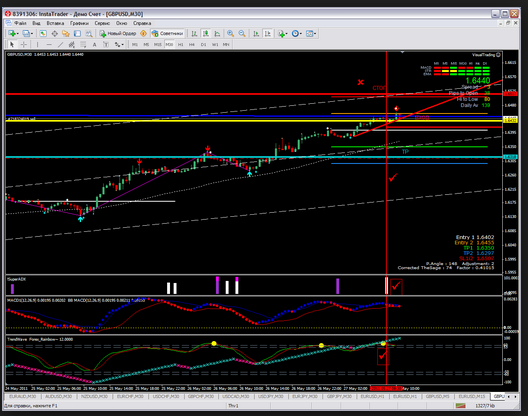Screen dimensions: 528x416
Task: Expand the indicators dropdown arrow
Action: tap(287, 34)
